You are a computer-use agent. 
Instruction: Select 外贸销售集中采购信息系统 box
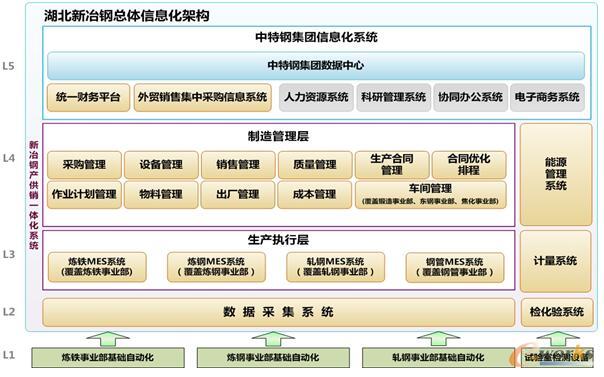point(203,97)
